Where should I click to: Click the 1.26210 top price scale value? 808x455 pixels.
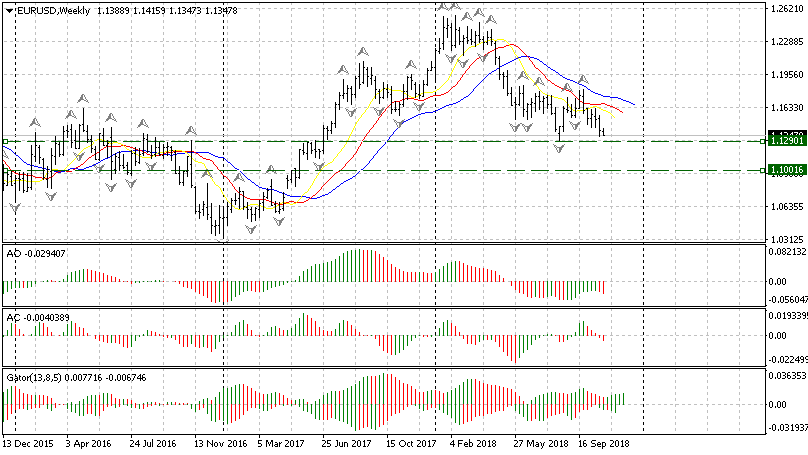[x=787, y=9]
